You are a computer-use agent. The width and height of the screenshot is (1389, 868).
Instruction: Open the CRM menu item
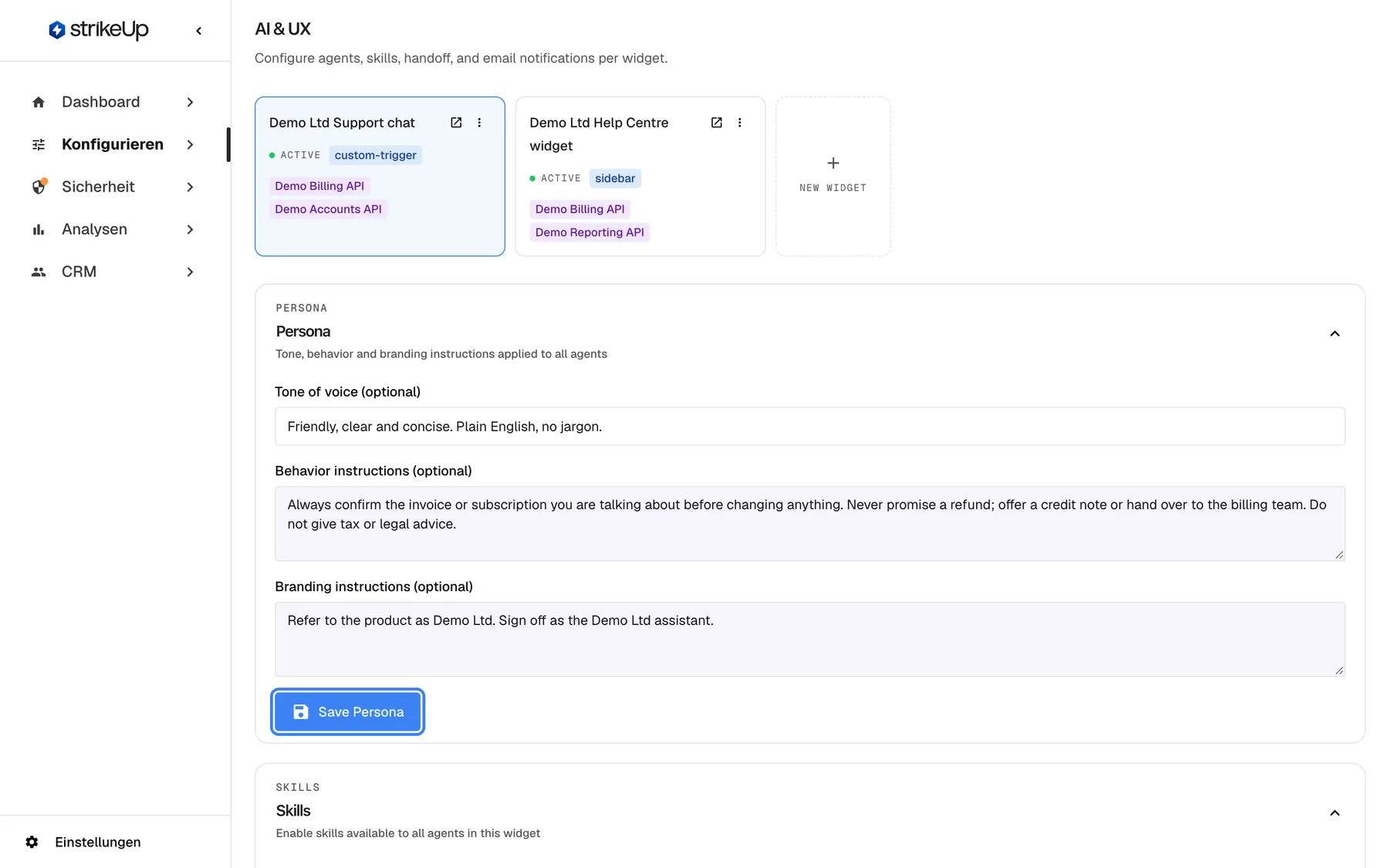113,272
